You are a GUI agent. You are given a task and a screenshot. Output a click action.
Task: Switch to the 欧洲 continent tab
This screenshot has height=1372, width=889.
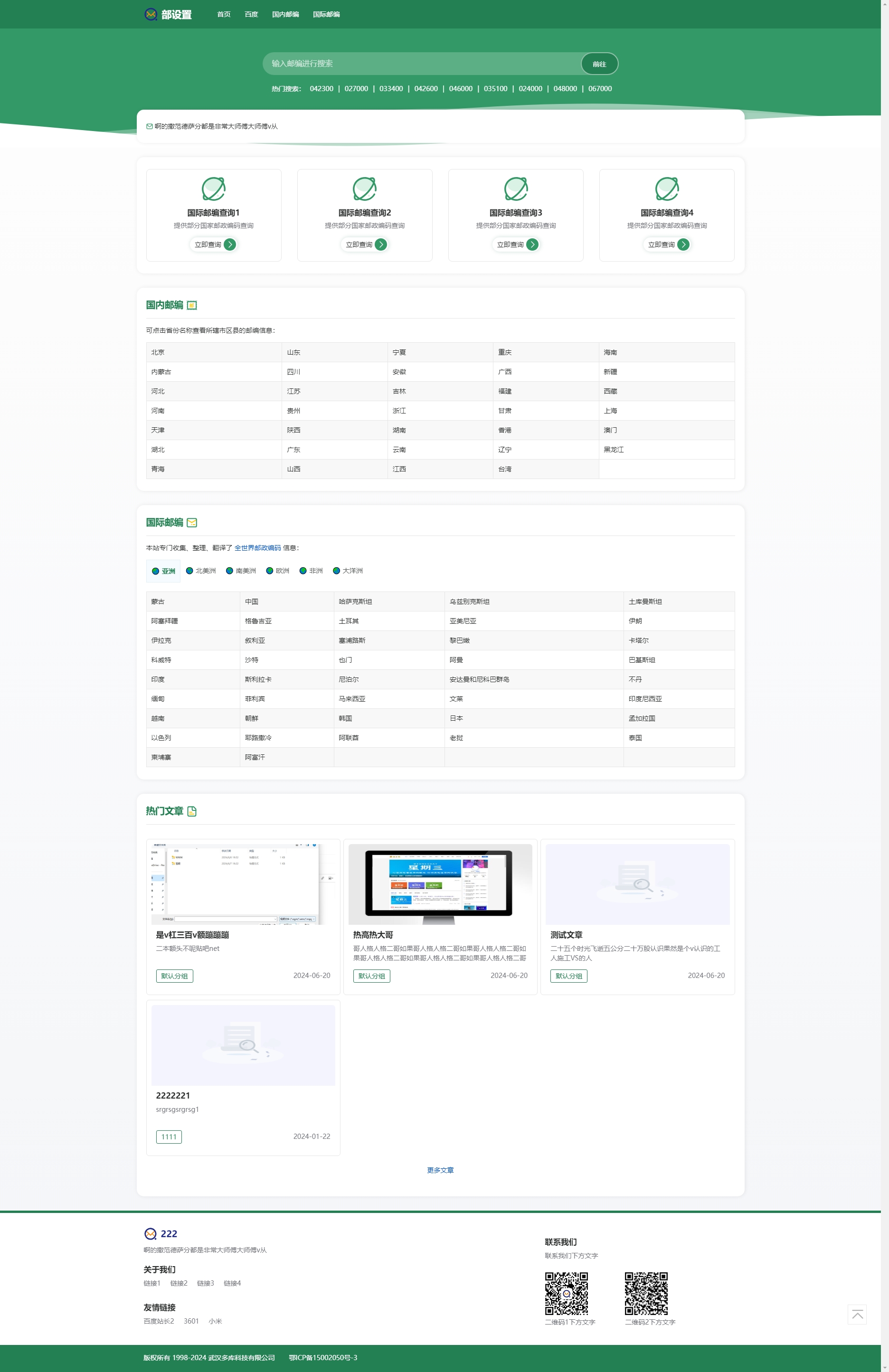coord(277,571)
